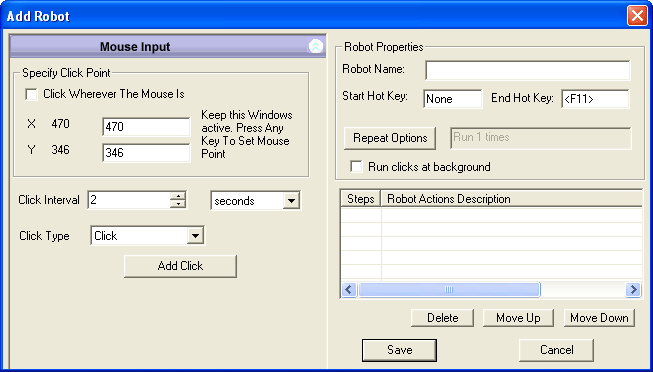Screen dimensions: 653x372
Task: Click the list's left scroll arrow
Action: point(349,290)
